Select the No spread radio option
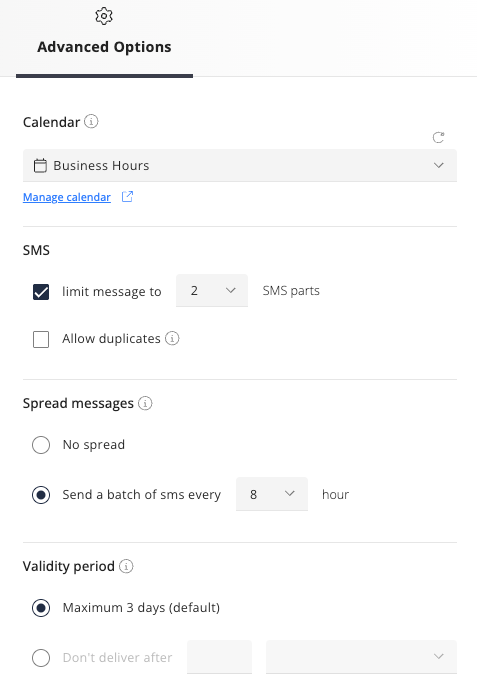The image size is (477, 698). click(41, 445)
